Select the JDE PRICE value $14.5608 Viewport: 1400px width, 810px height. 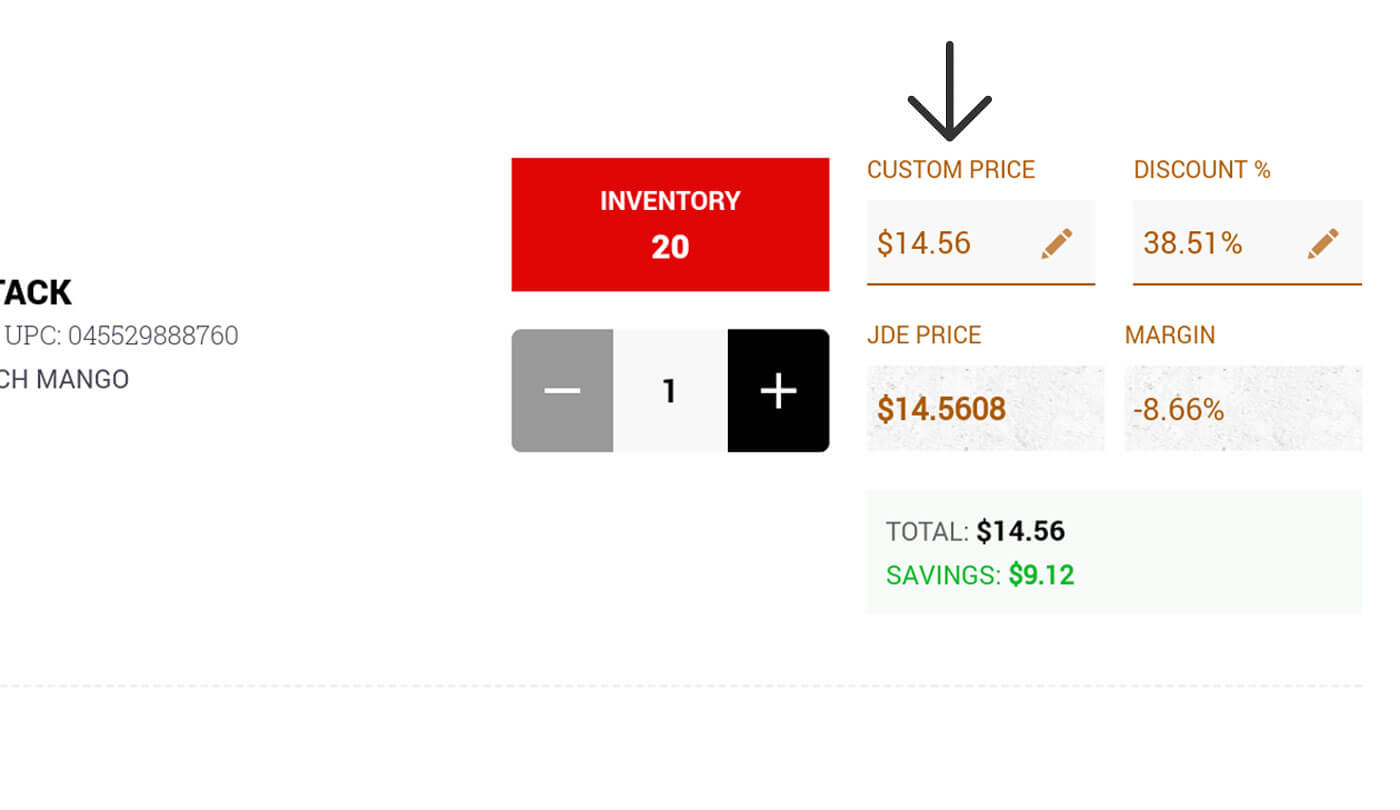941,408
